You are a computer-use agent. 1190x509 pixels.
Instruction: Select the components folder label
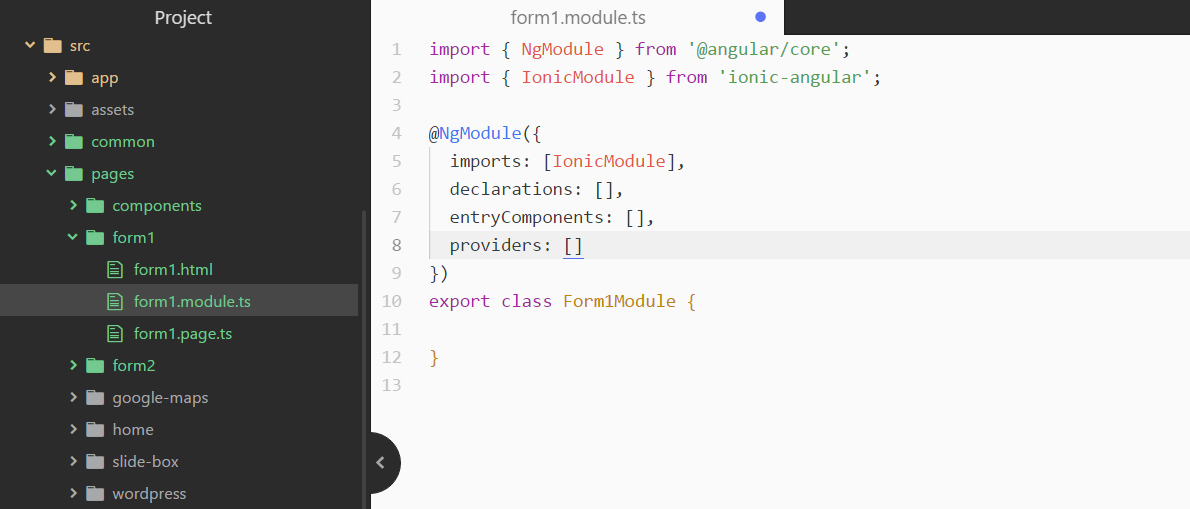(157, 206)
